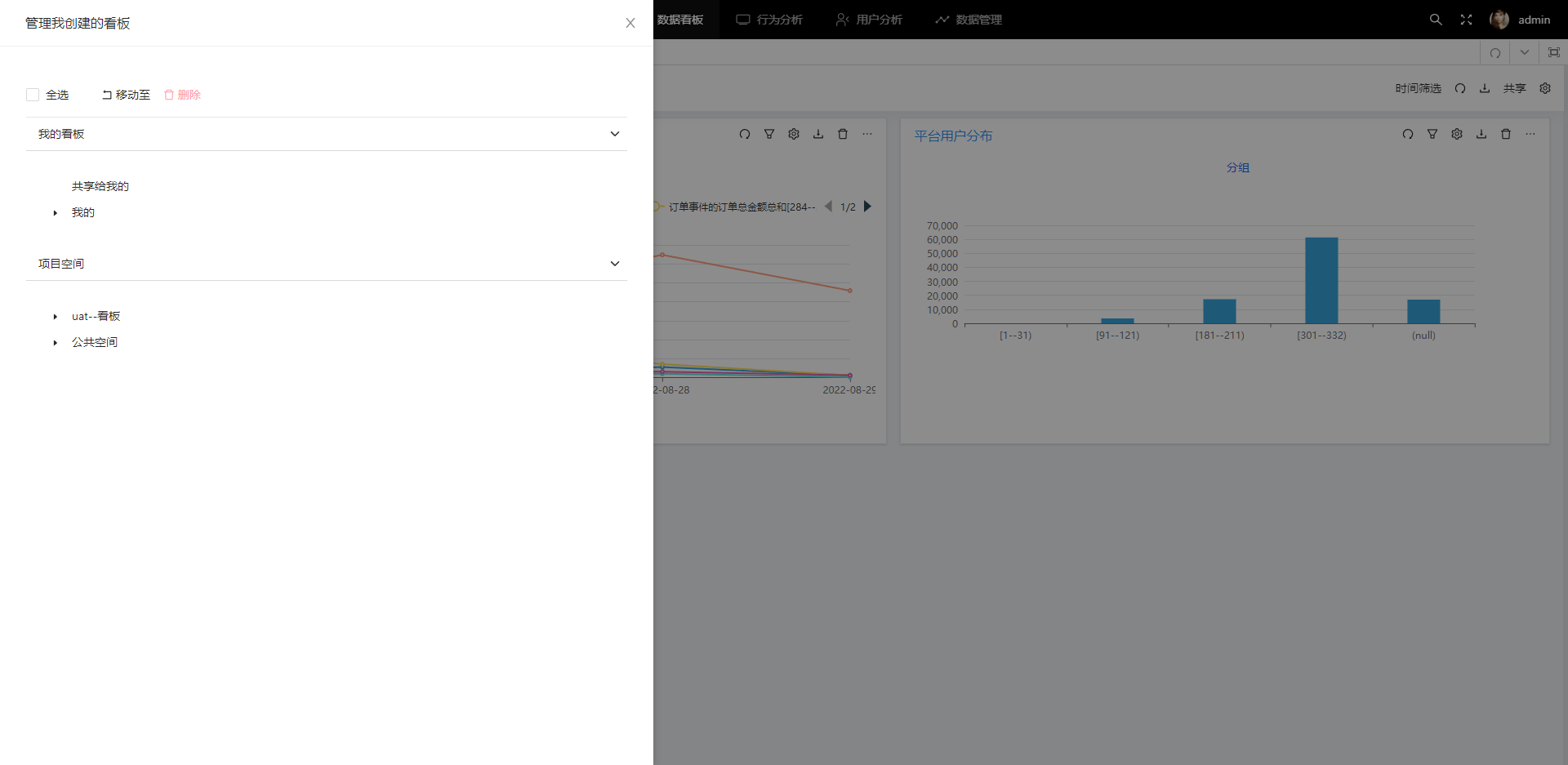
Task: Select the 公共空间 label
Action: (x=95, y=342)
